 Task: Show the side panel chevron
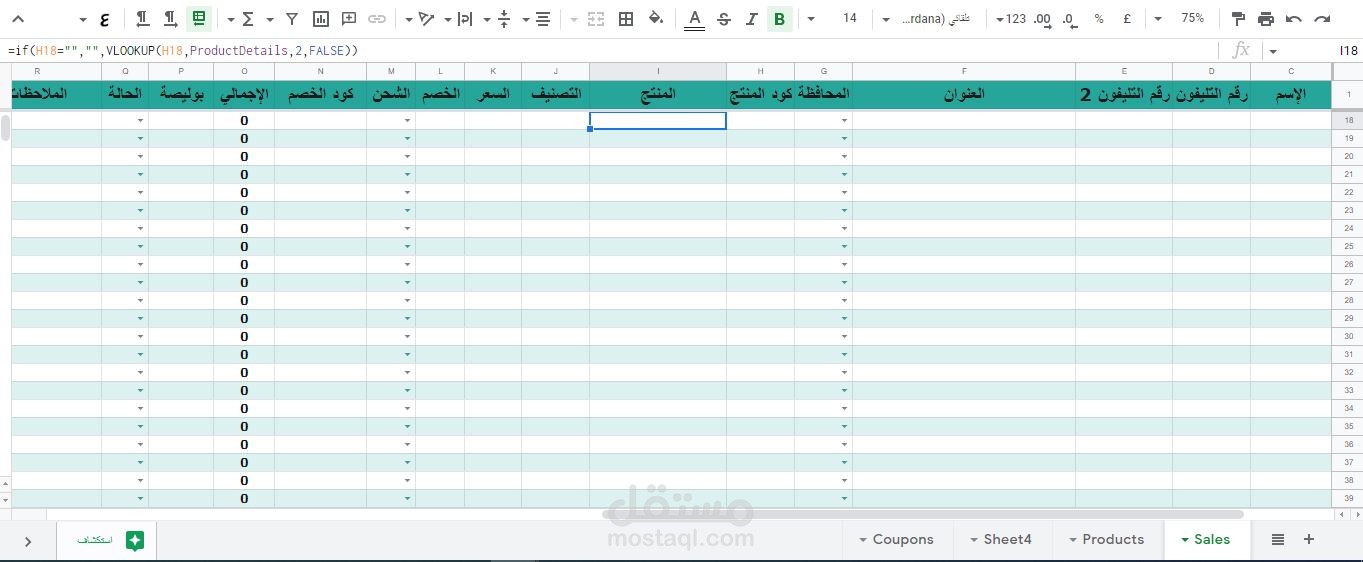pyautogui.click(x=28, y=541)
